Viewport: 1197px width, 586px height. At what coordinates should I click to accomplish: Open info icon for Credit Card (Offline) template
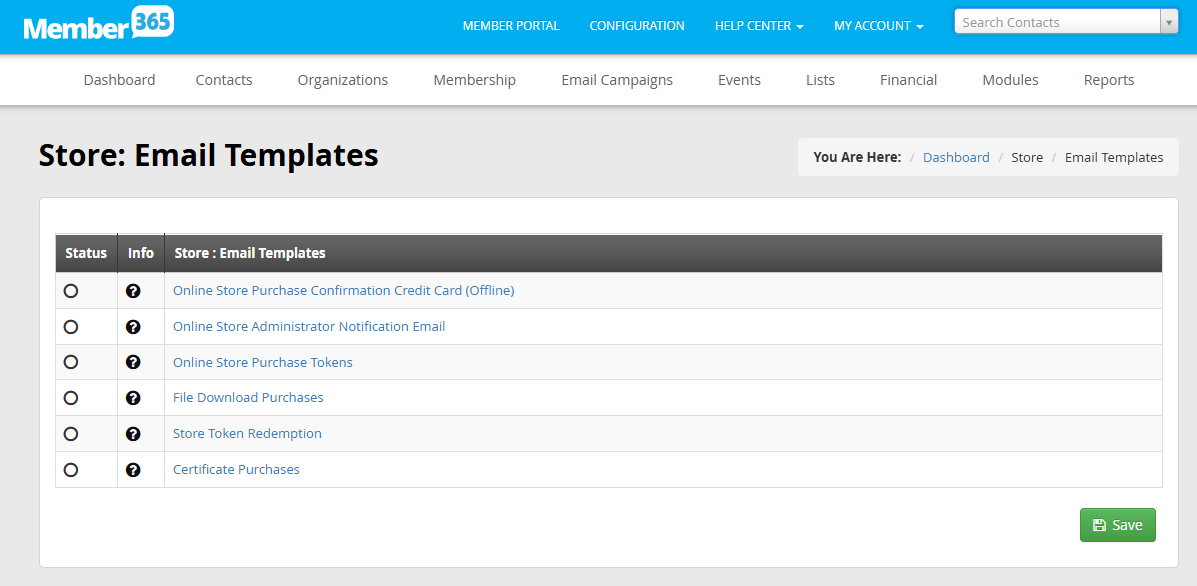pyautogui.click(x=133, y=291)
